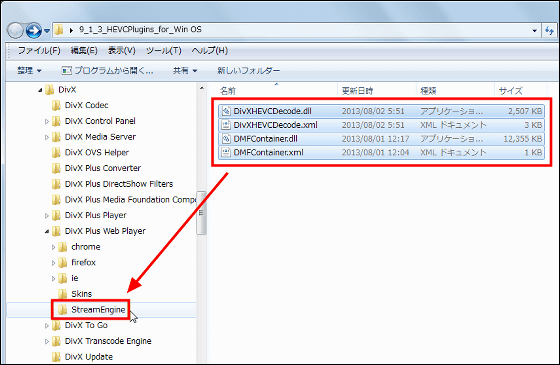
Task: Expand the chrome folder node
Action: pos(53,247)
